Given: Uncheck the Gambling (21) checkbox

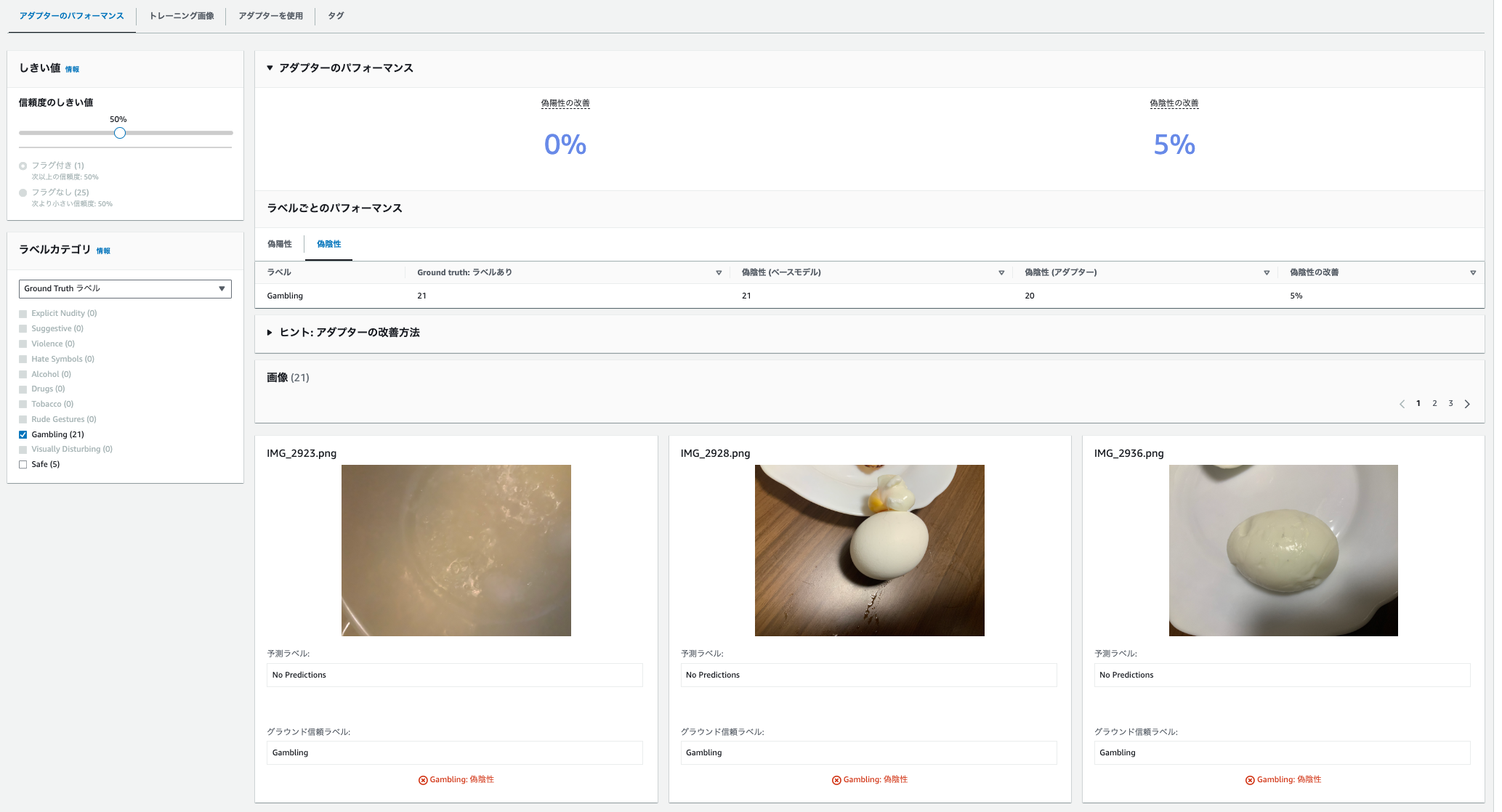Looking at the screenshot, I should coord(23,434).
